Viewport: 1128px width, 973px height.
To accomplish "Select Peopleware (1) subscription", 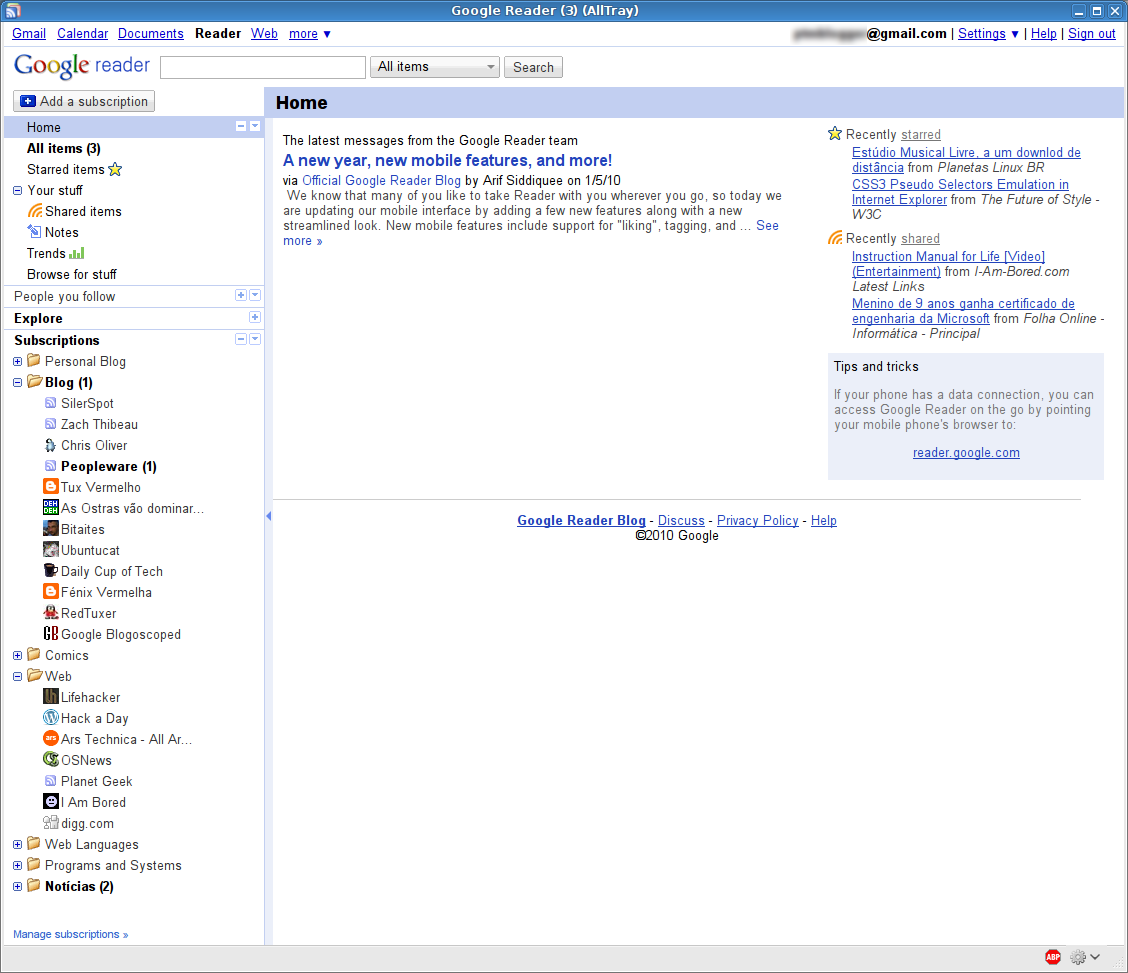I will tap(109, 467).
